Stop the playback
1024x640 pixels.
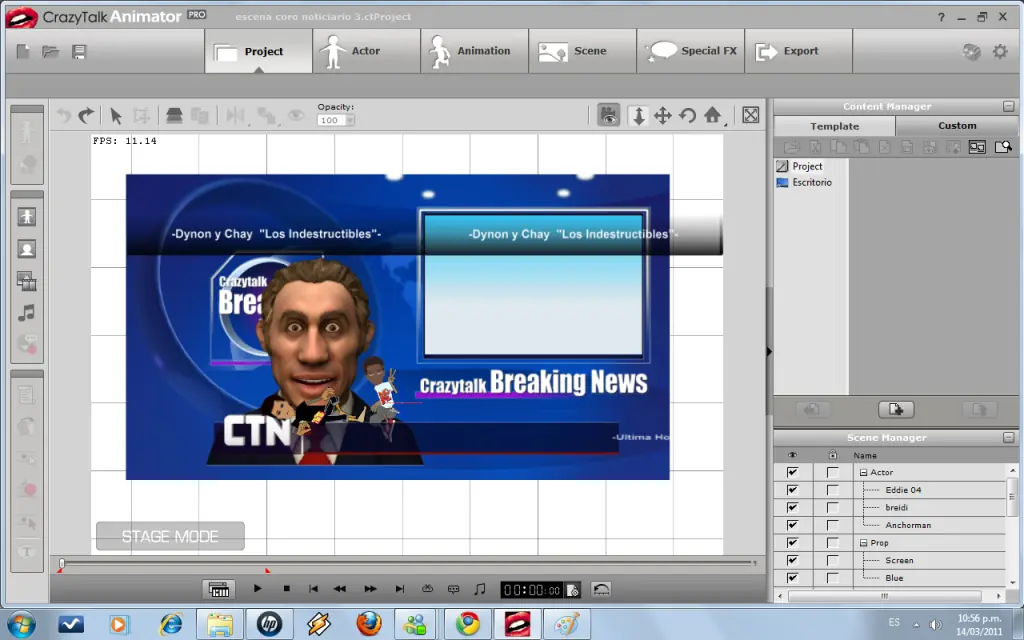[x=287, y=588]
